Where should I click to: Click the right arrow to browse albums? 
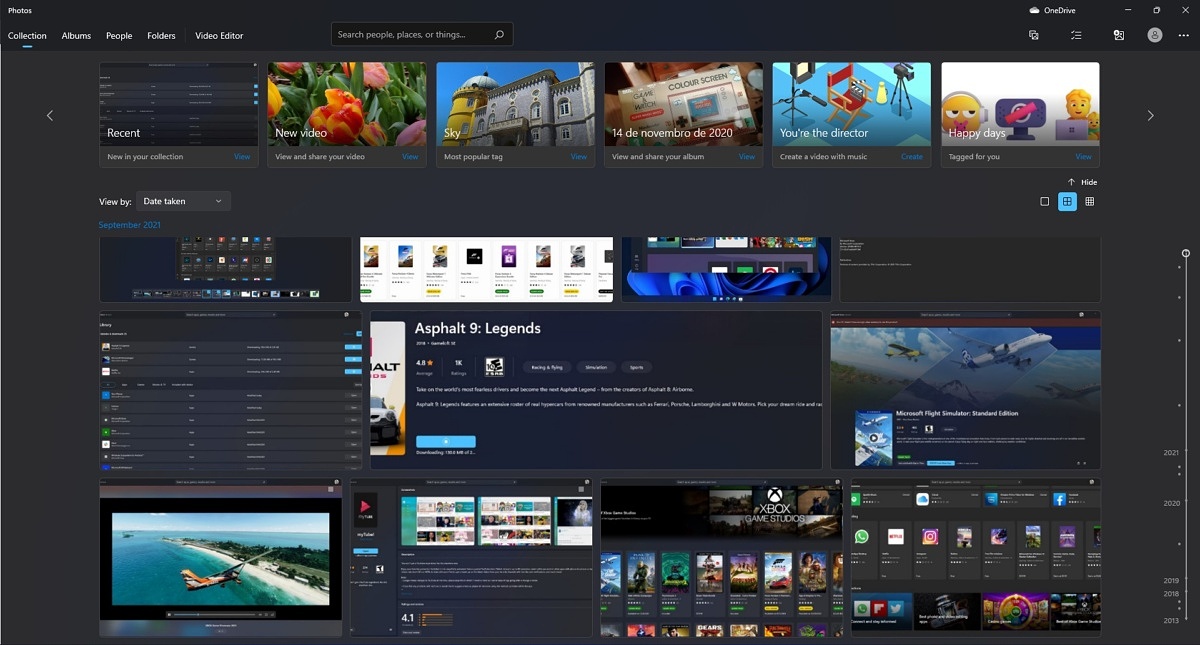tap(1150, 115)
